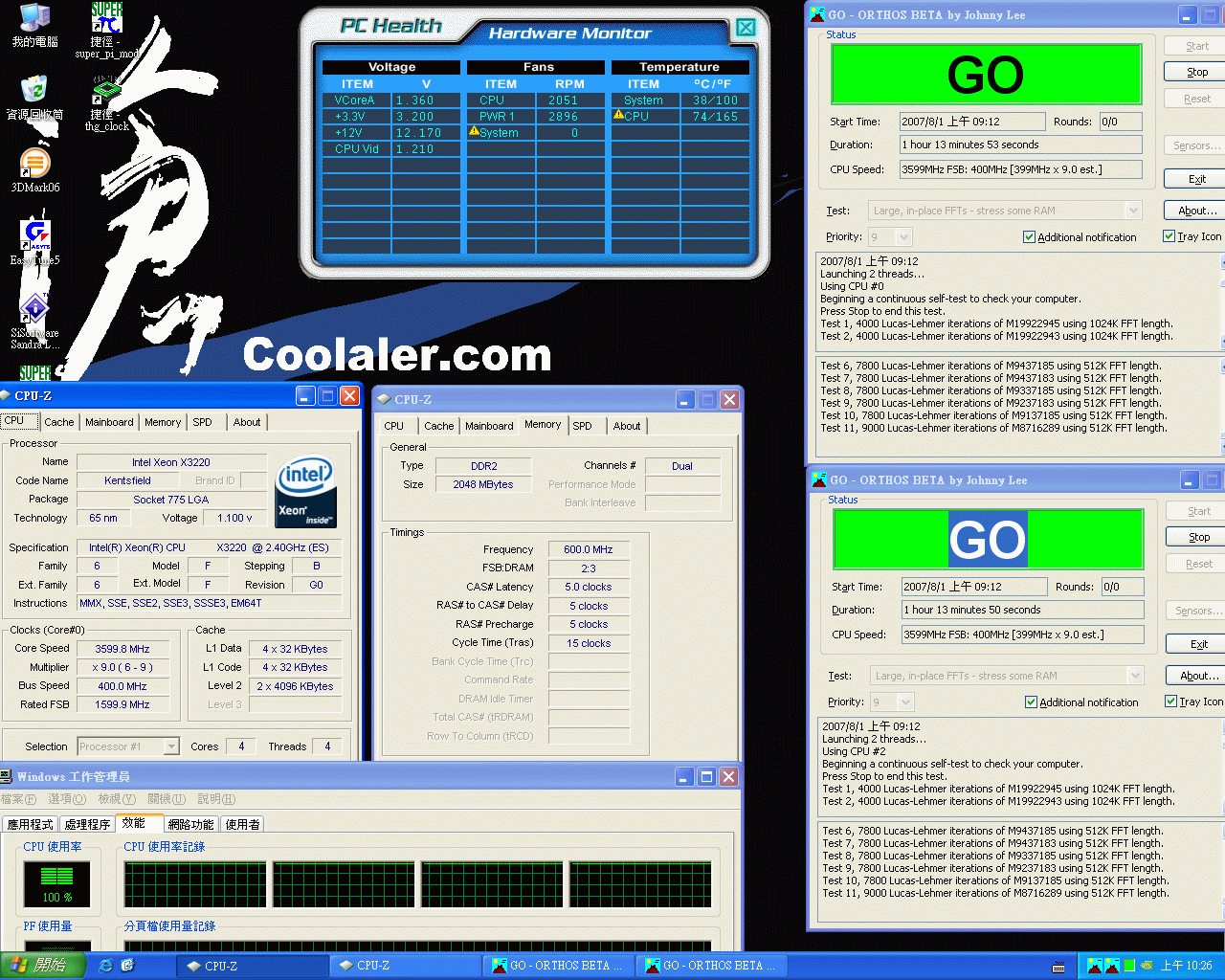This screenshot has width=1225, height=980.
Task: Minimize the Task Manager window
Action: point(684,776)
